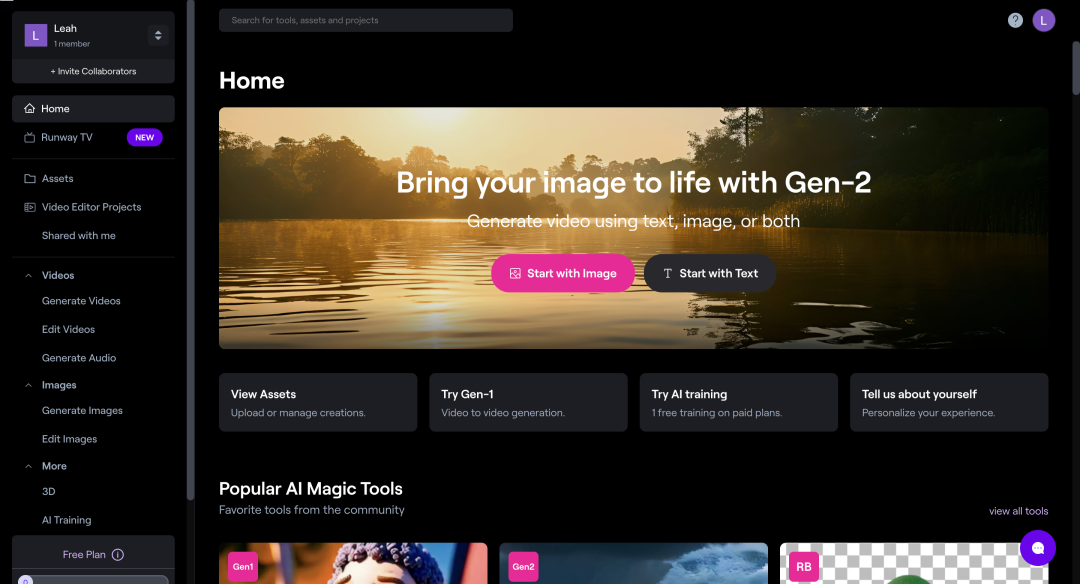Click the help question mark icon
This screenshot has height=584, width=1080.
[x=1015, y=21]
